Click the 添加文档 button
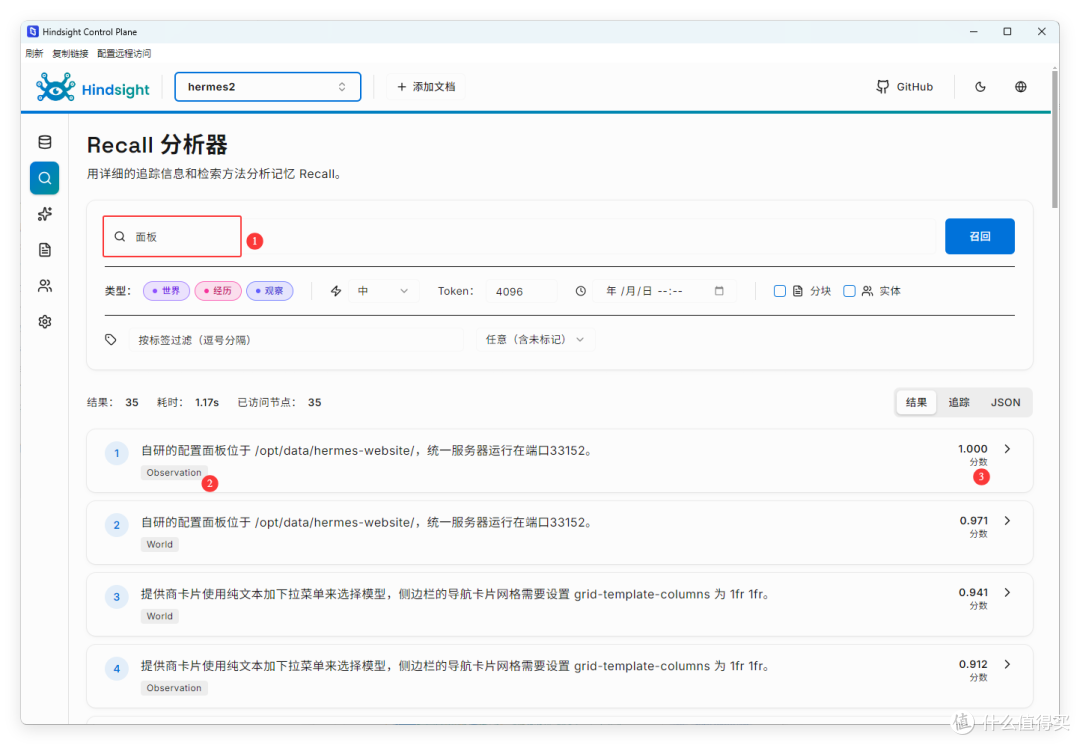The image size is (1080, 745). coord(426,87)
